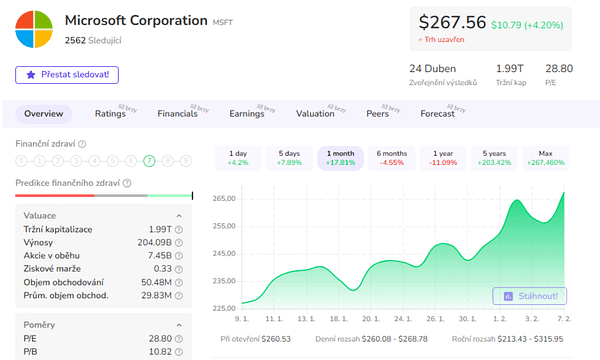The width and height of the screenshot is (600, 360).
Task: Click the Stáhnout! download button
Action: (530, 296)
